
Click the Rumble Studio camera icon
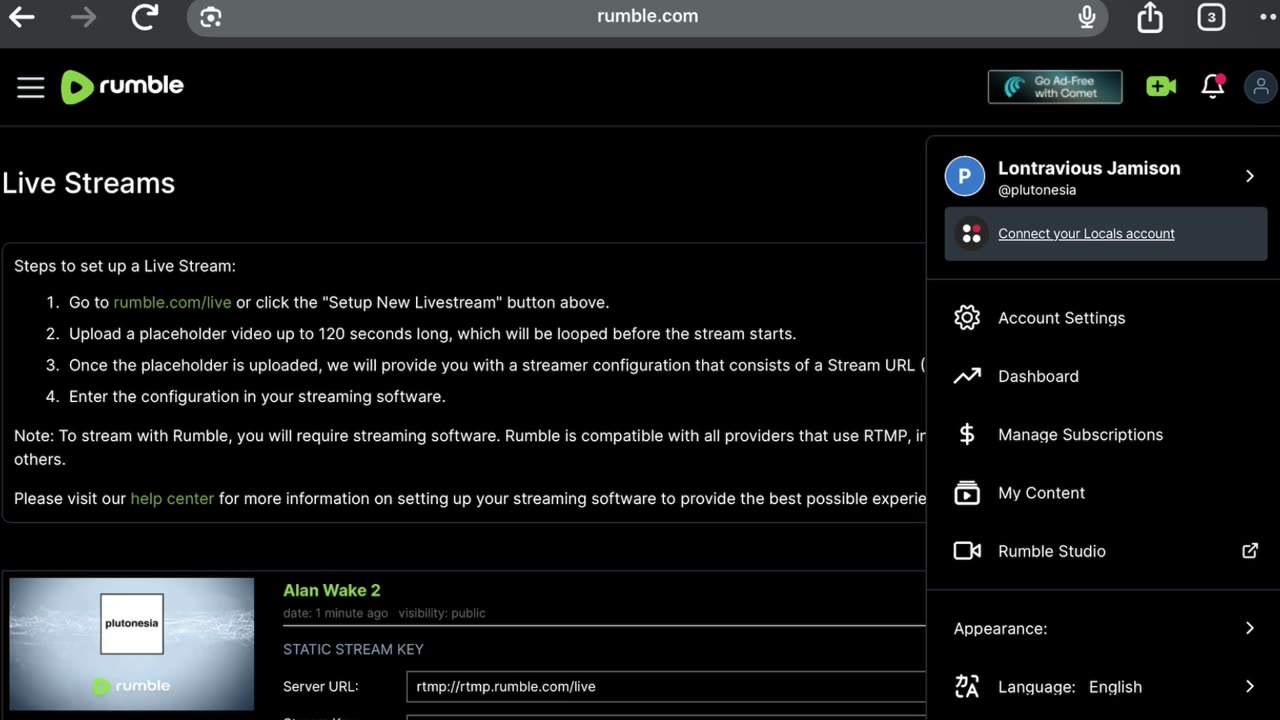[967, 551]
